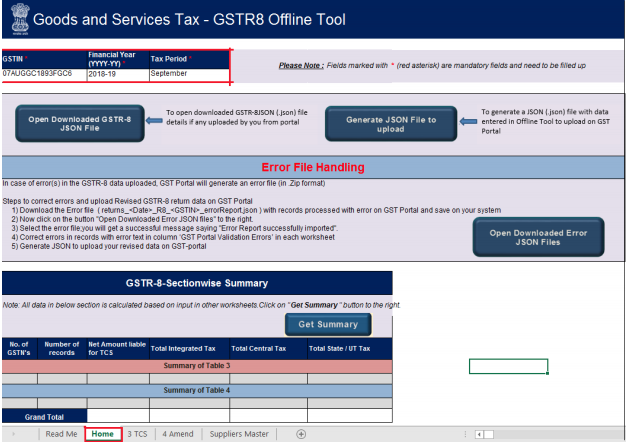Click the horizontal scrollbar thumb
The width and height of the screenshot is (626, 442).
pyautogui.click(x=489, y=434)
